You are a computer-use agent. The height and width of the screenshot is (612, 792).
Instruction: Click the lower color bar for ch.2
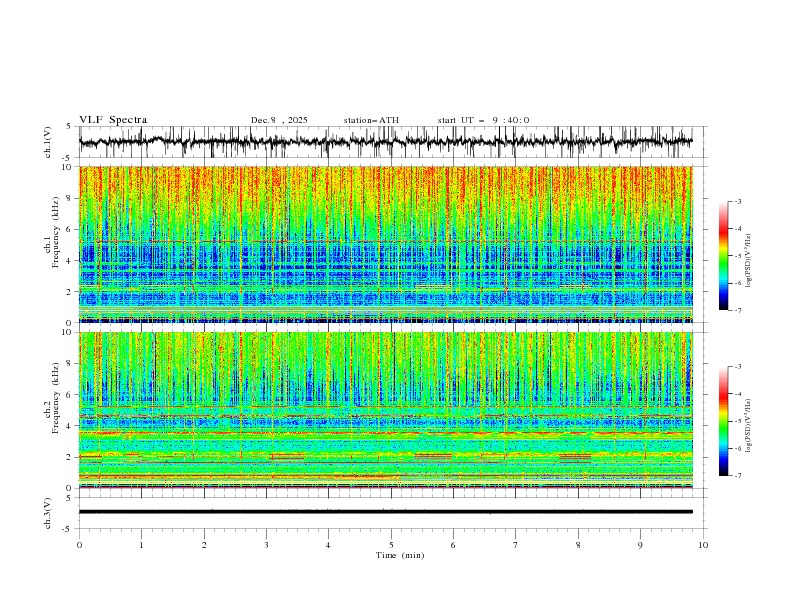coord(723,421)
